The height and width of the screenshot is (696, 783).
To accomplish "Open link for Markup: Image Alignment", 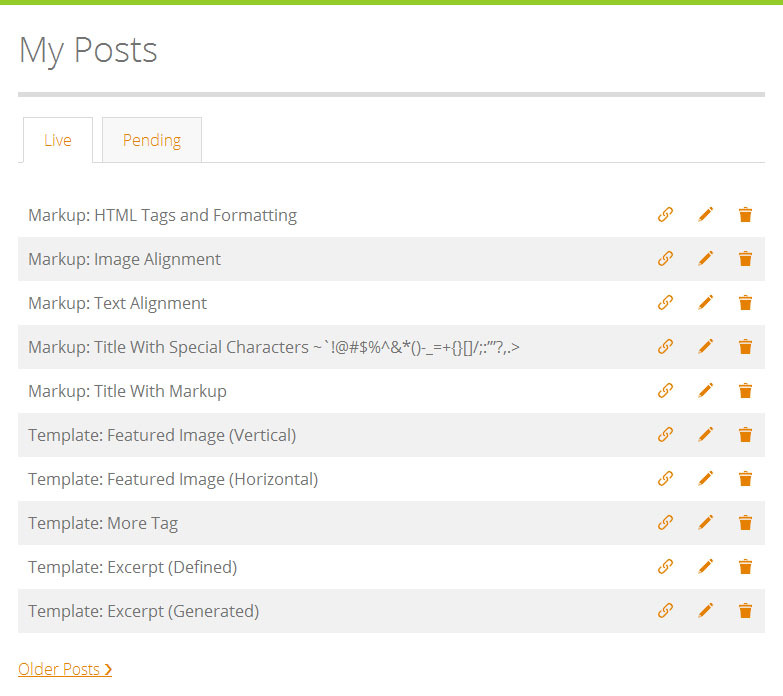I will [x=665, y=259].
